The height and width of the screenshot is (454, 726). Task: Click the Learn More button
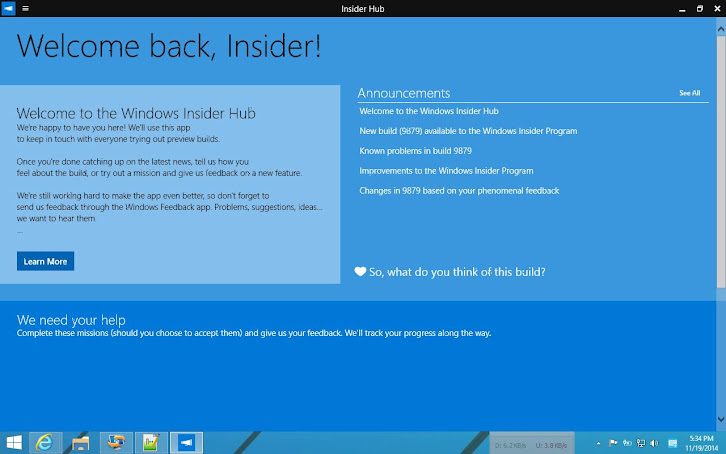tap(45, 261)
